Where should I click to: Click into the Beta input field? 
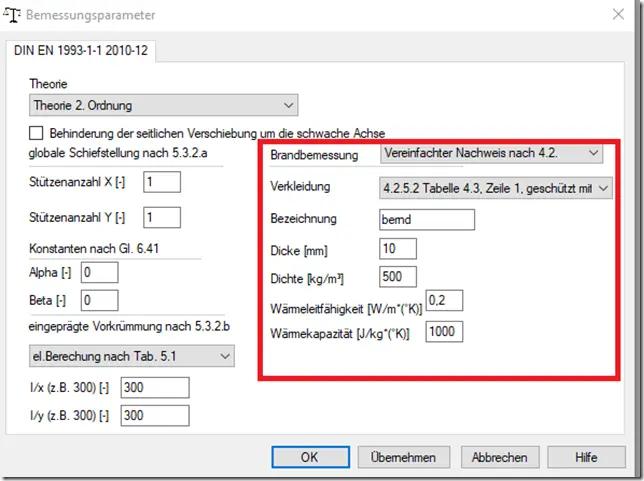point(100,300)
